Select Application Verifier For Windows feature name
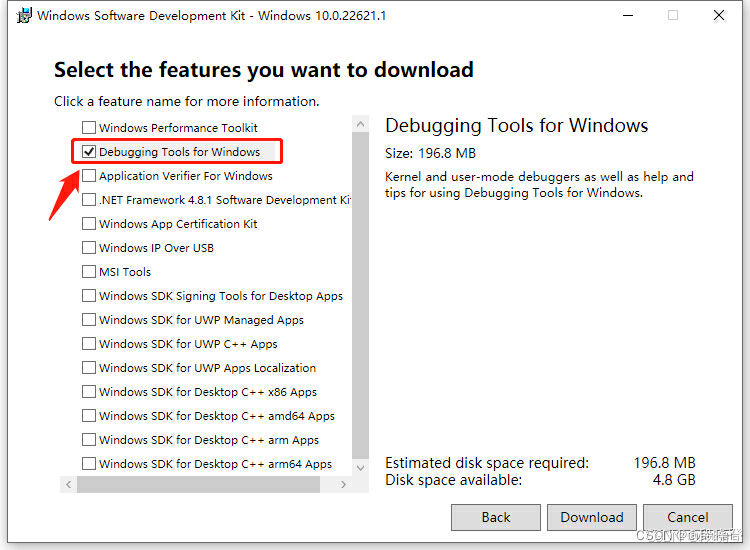This screenshot has height=550, width=750. [x=186, y=176]
